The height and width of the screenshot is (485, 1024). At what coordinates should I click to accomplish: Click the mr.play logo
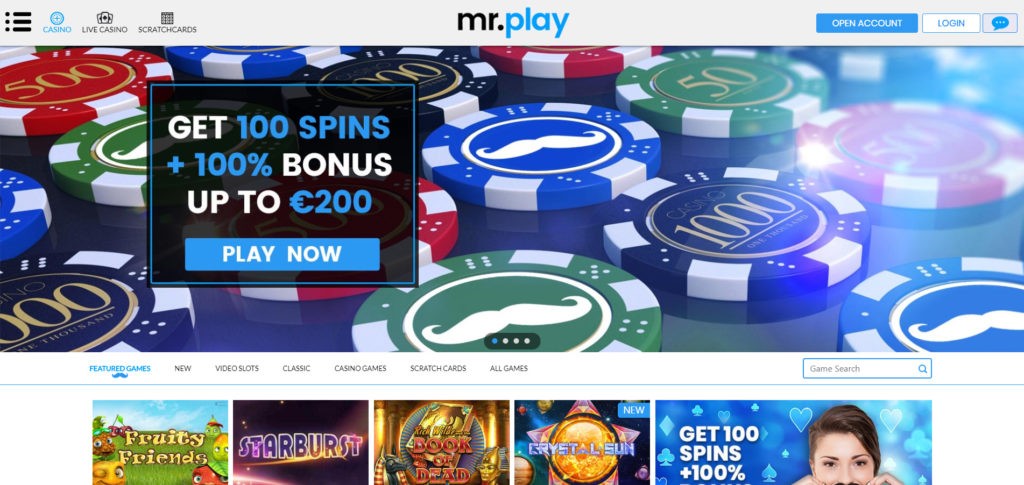(513, 22)
